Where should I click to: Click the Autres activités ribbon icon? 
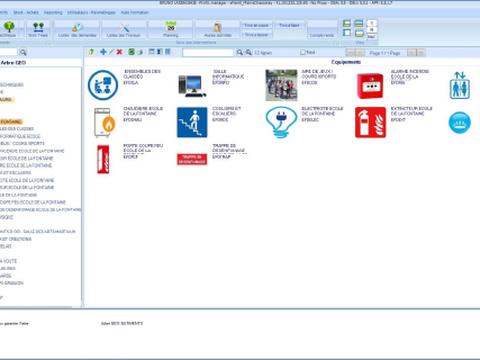pyautogui.click(x=217, y=29)
